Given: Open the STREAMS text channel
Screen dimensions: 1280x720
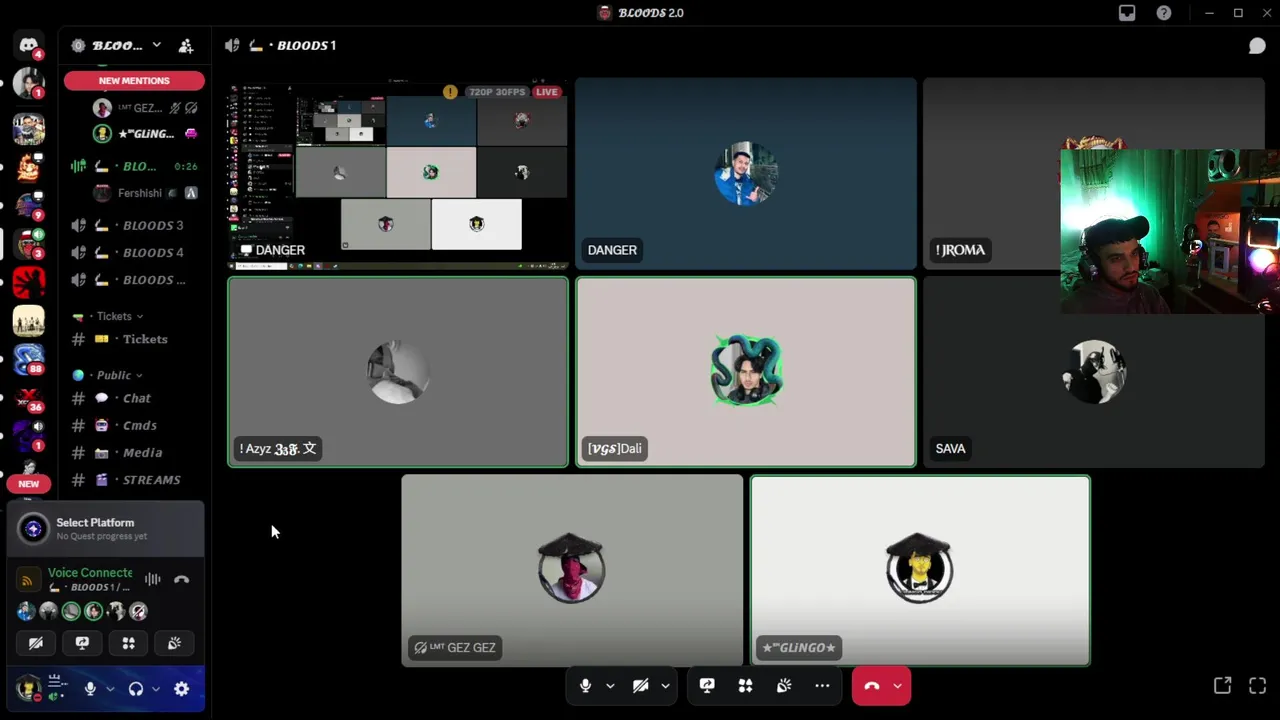Looking at the screenshot, I should (x=135, y=480).
